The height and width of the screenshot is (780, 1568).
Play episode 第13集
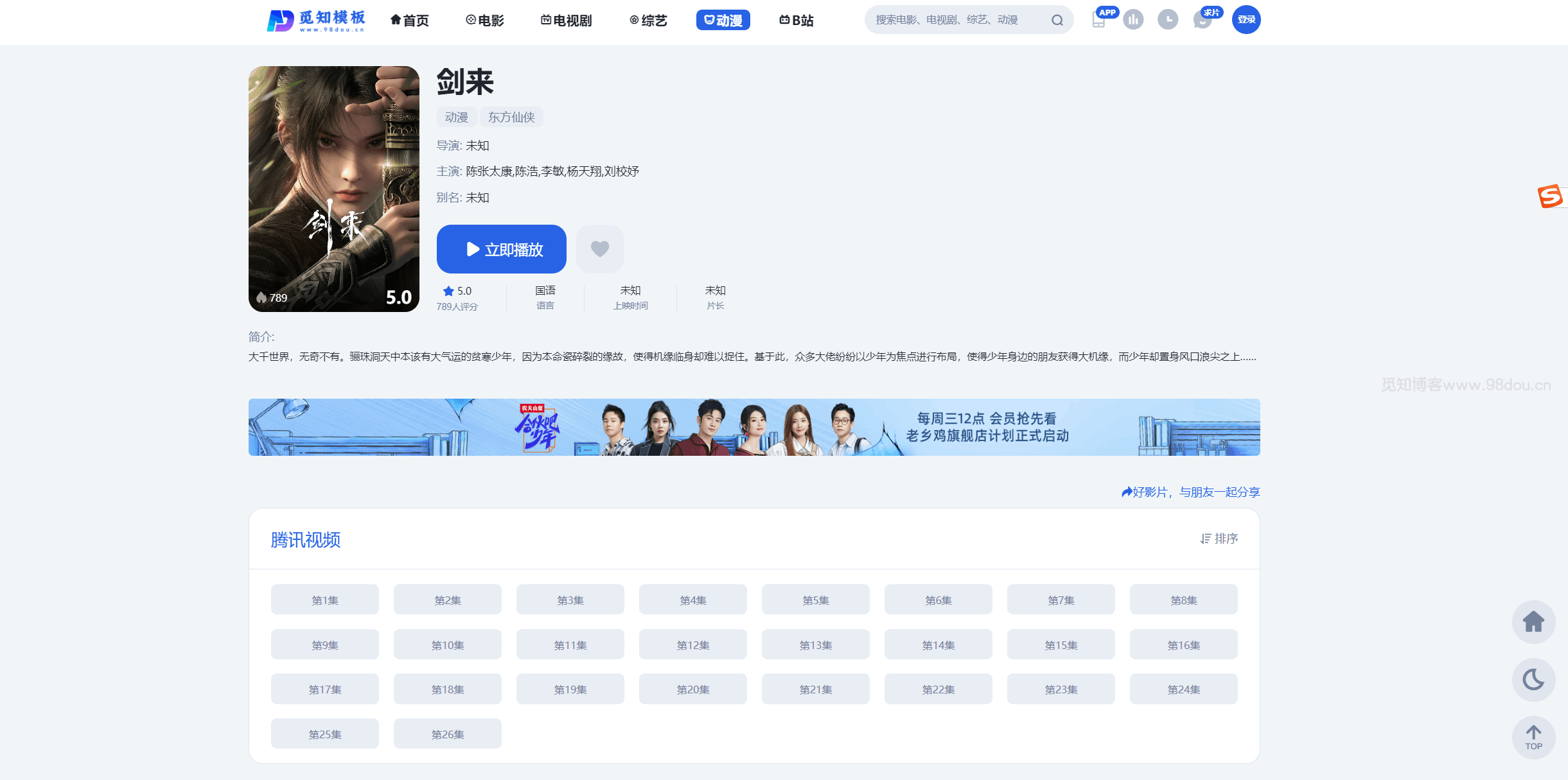click(816, 645)
